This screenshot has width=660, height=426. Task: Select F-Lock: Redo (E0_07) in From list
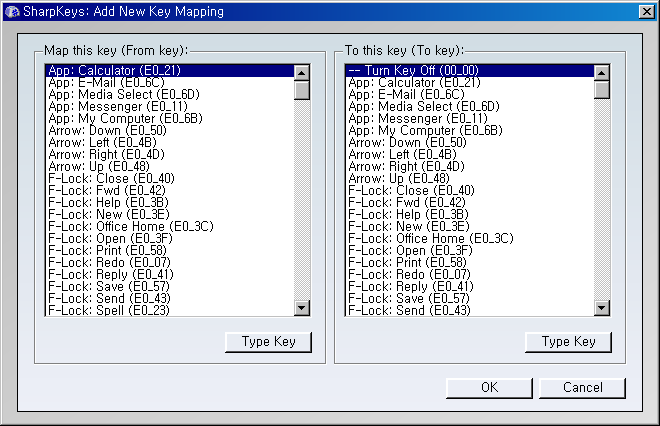(169, 262)
